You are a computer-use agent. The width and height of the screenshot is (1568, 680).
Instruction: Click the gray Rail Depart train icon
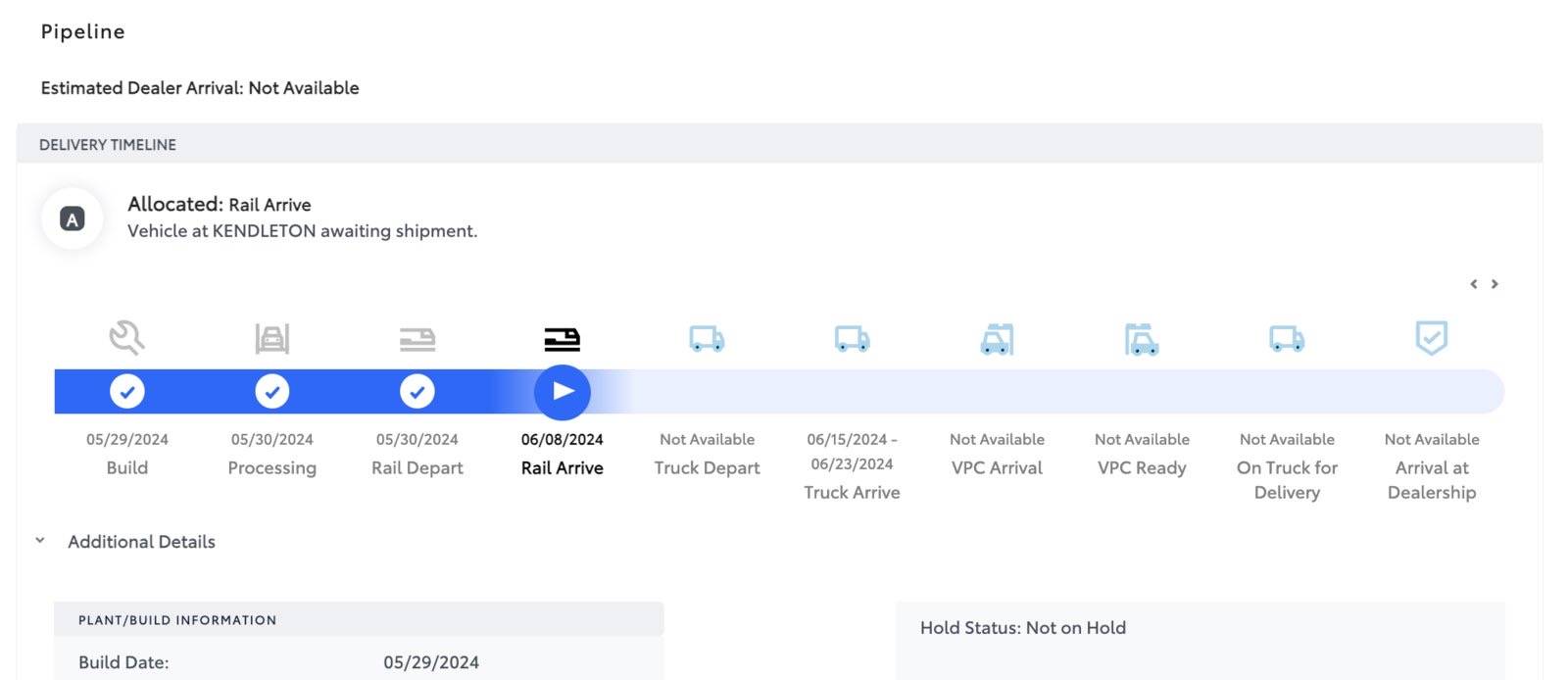[x=417, y=340]
